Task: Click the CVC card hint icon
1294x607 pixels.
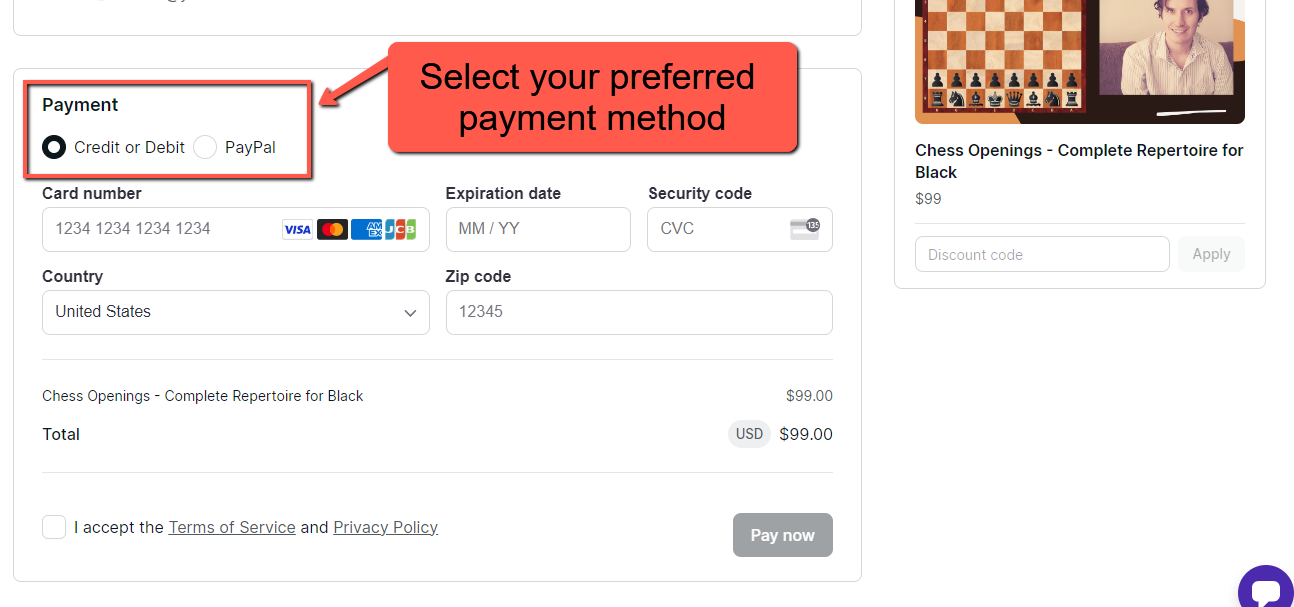Action: click(805, 229)
